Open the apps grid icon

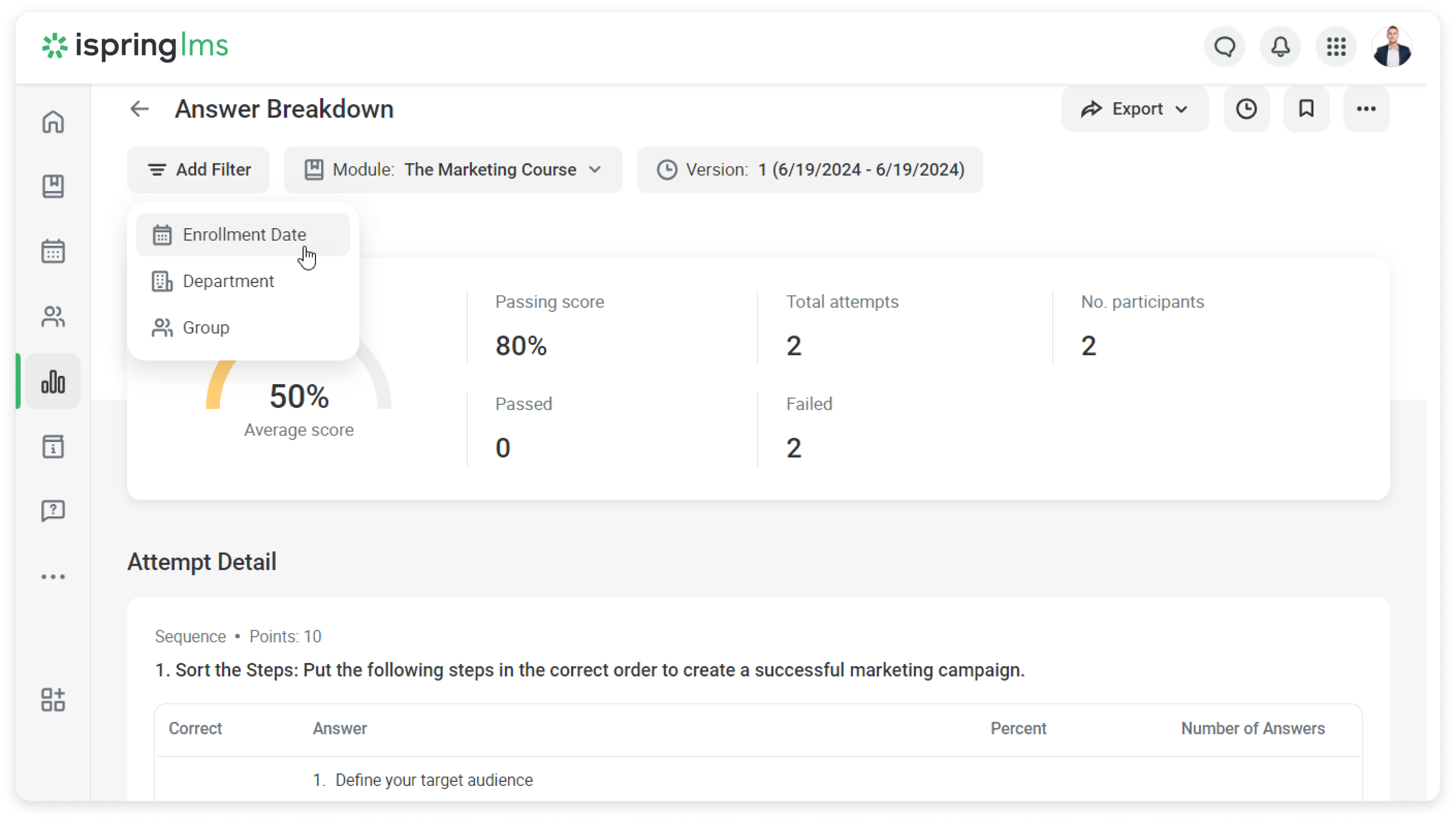[x=1336, y=47]
